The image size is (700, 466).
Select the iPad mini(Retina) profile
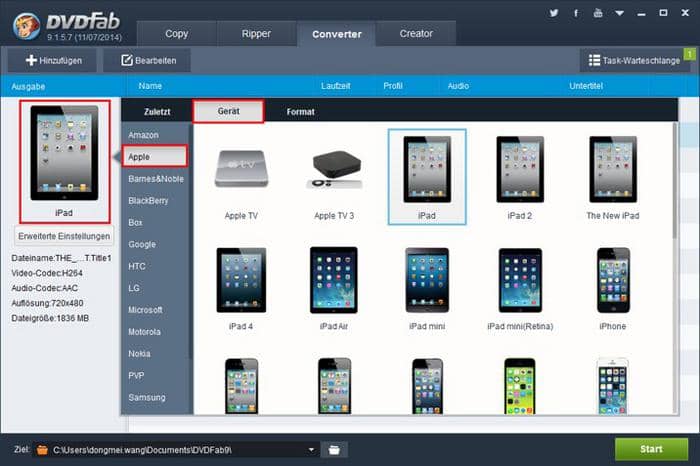click(x=519, y=282)
